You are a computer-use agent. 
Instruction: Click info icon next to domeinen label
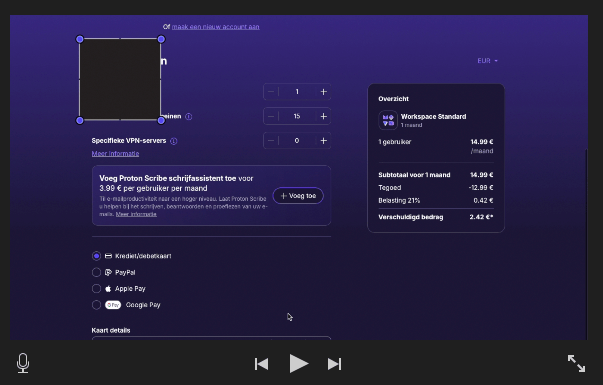[x=188, y=117]
